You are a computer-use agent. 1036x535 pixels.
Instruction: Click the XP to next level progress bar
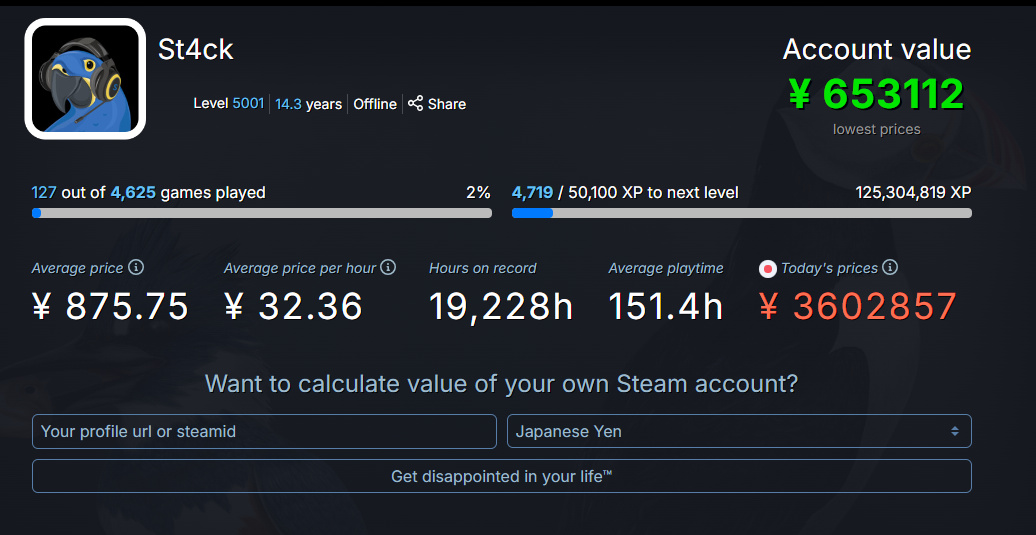[741, 213]
